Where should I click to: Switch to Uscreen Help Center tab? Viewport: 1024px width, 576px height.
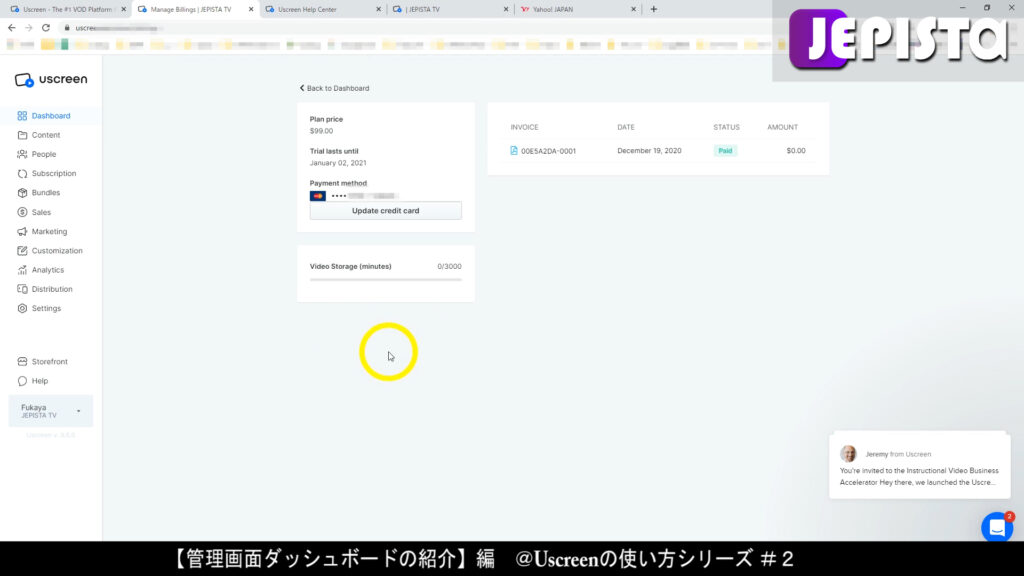point(321,9)
